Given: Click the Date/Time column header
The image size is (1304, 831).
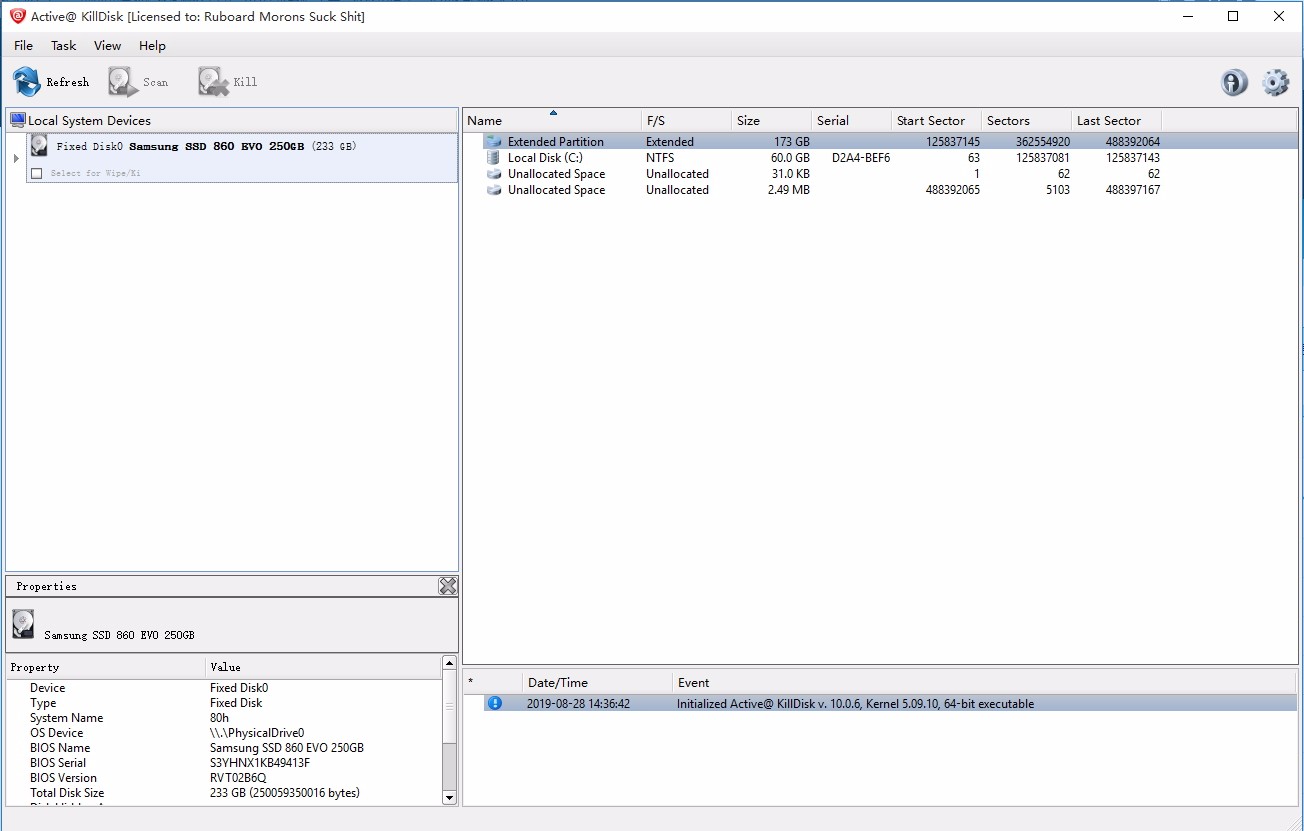Looking at the screenshot, I should pos(597,683).
